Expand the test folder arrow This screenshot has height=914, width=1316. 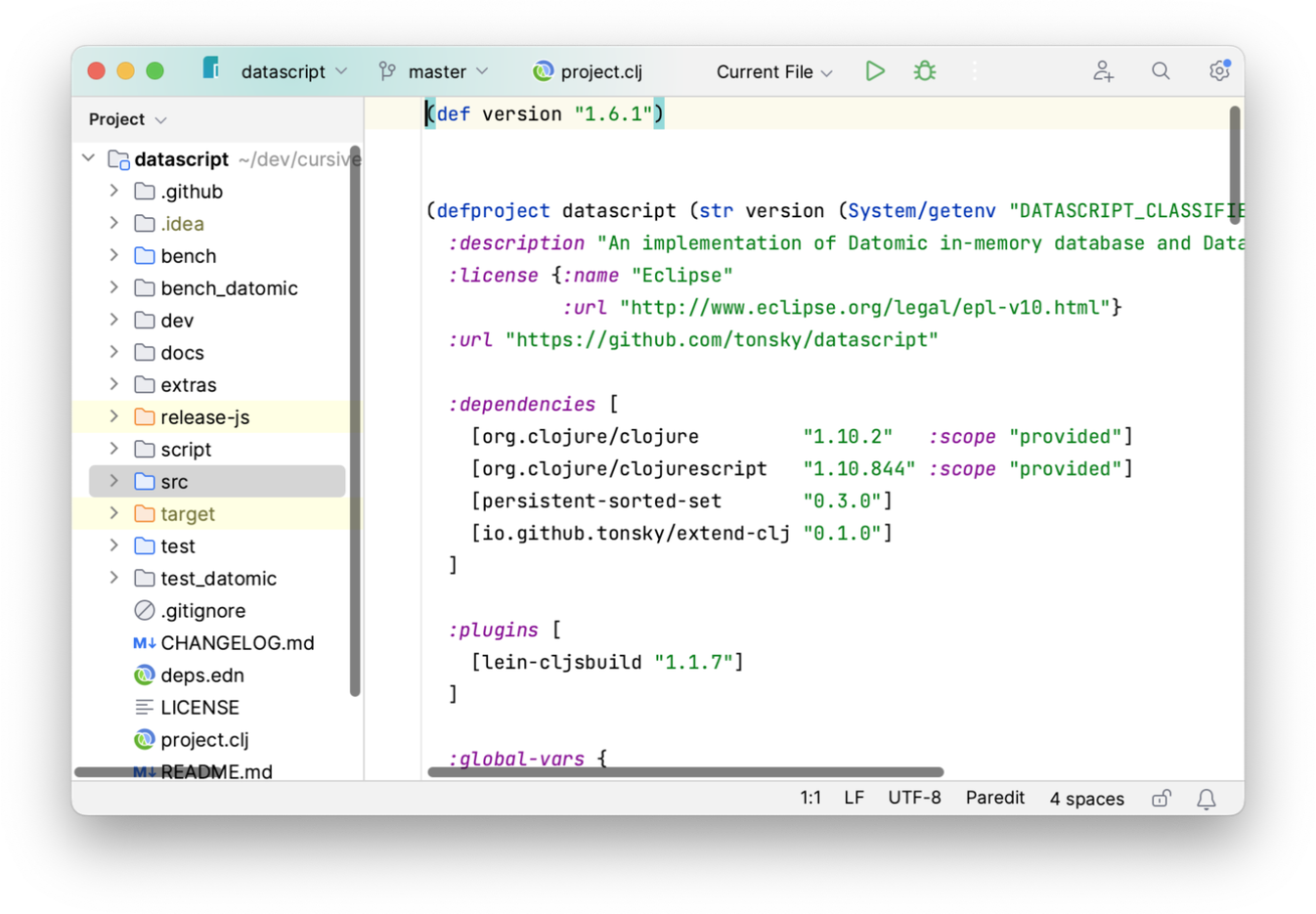point(114,545)
